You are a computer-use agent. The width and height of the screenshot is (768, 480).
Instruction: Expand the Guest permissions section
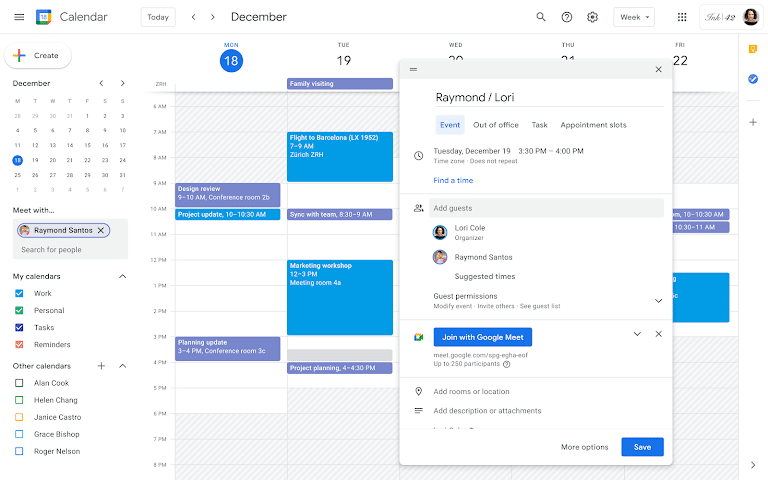[658, 300]
